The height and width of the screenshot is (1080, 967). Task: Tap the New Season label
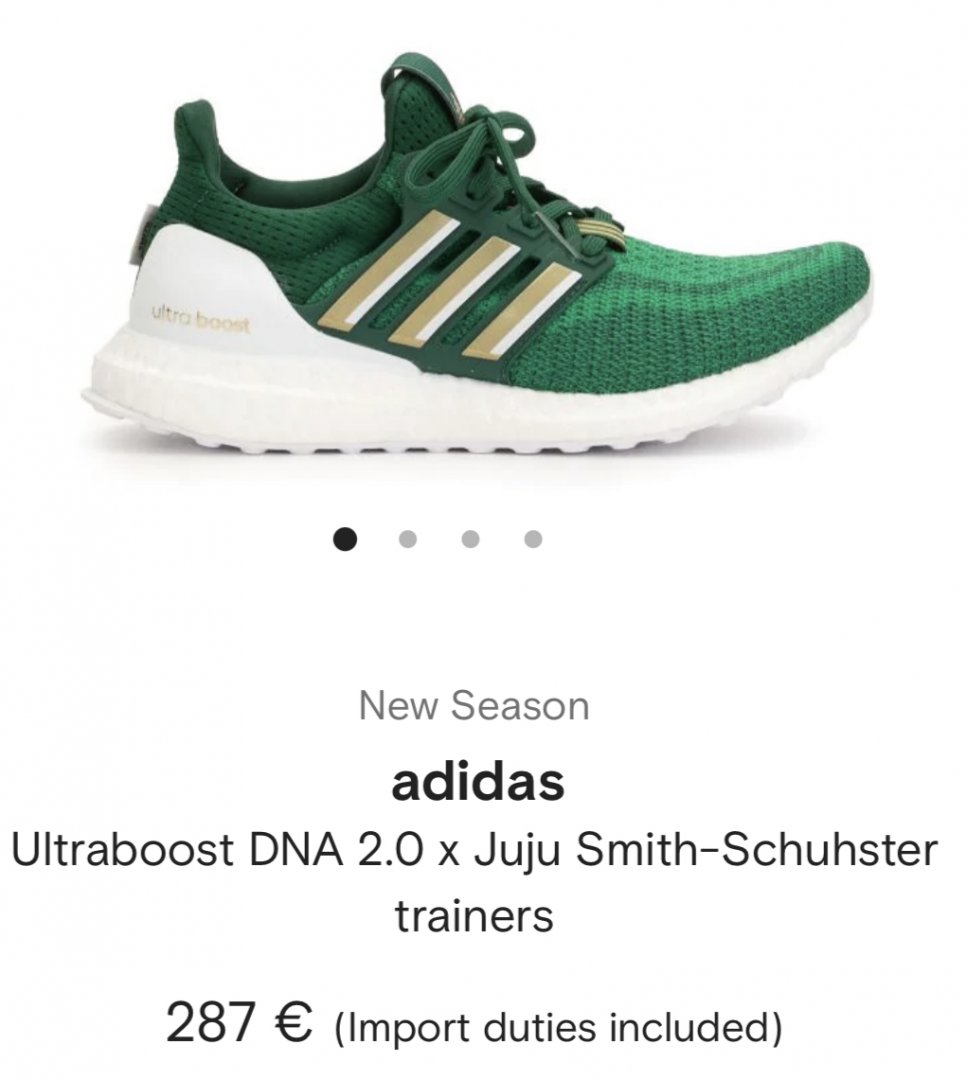(x=474, y=706)
